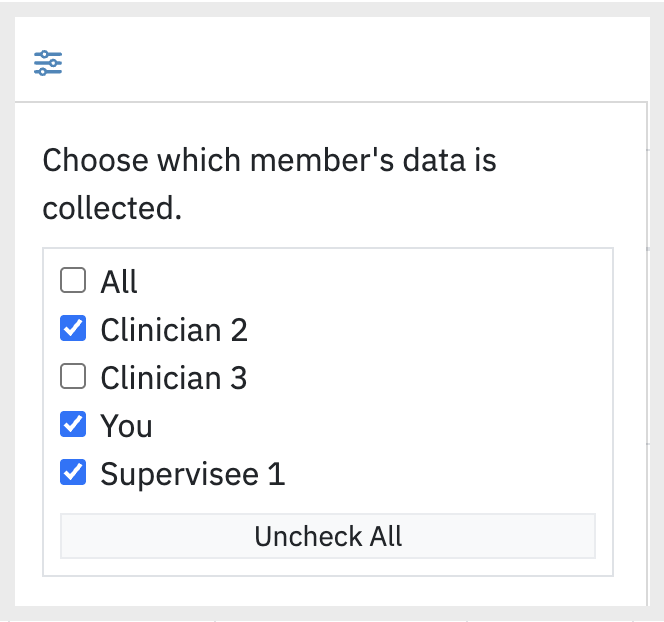Screen dimensions: 664x622
Task: Click the top slider line of the filter icon
Action: (x=48, y=54)
